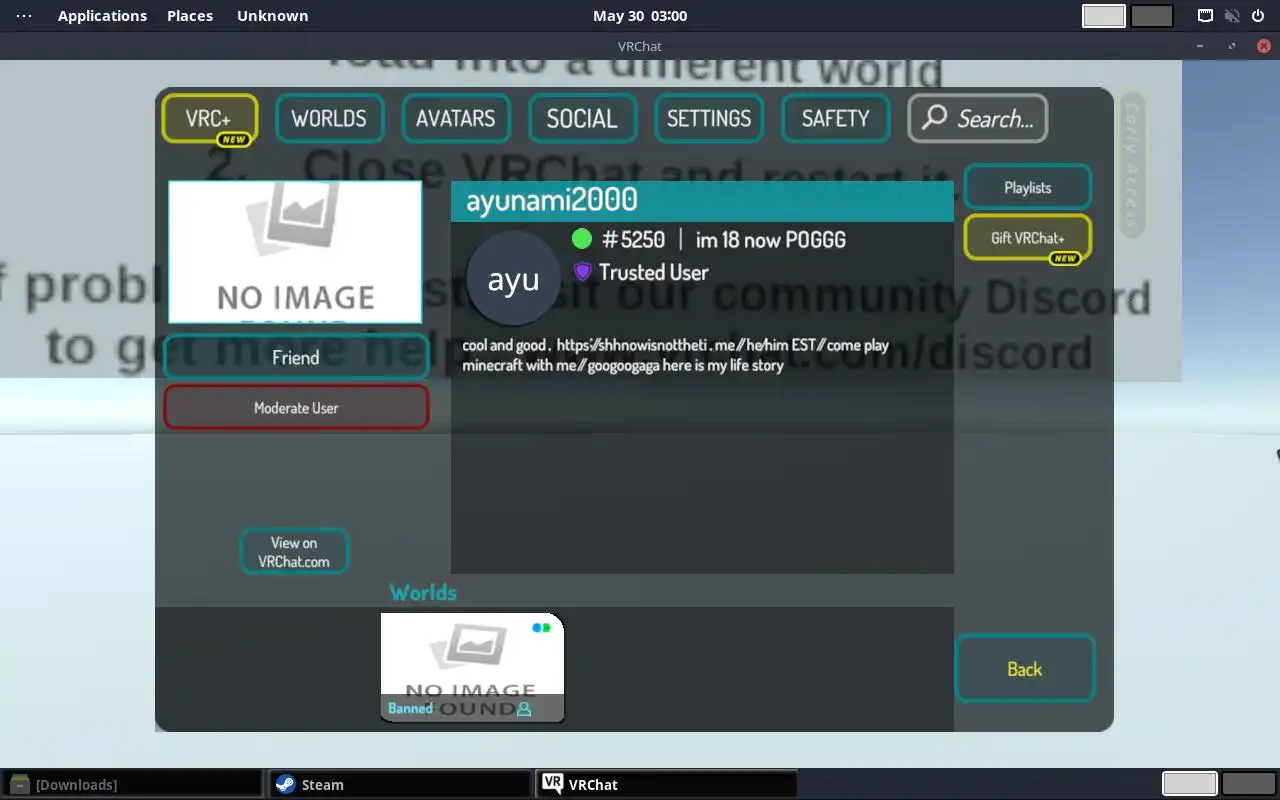Switch to the WORLDS tab
This screenshot has width=1280, height=800.
click(328, 118)
